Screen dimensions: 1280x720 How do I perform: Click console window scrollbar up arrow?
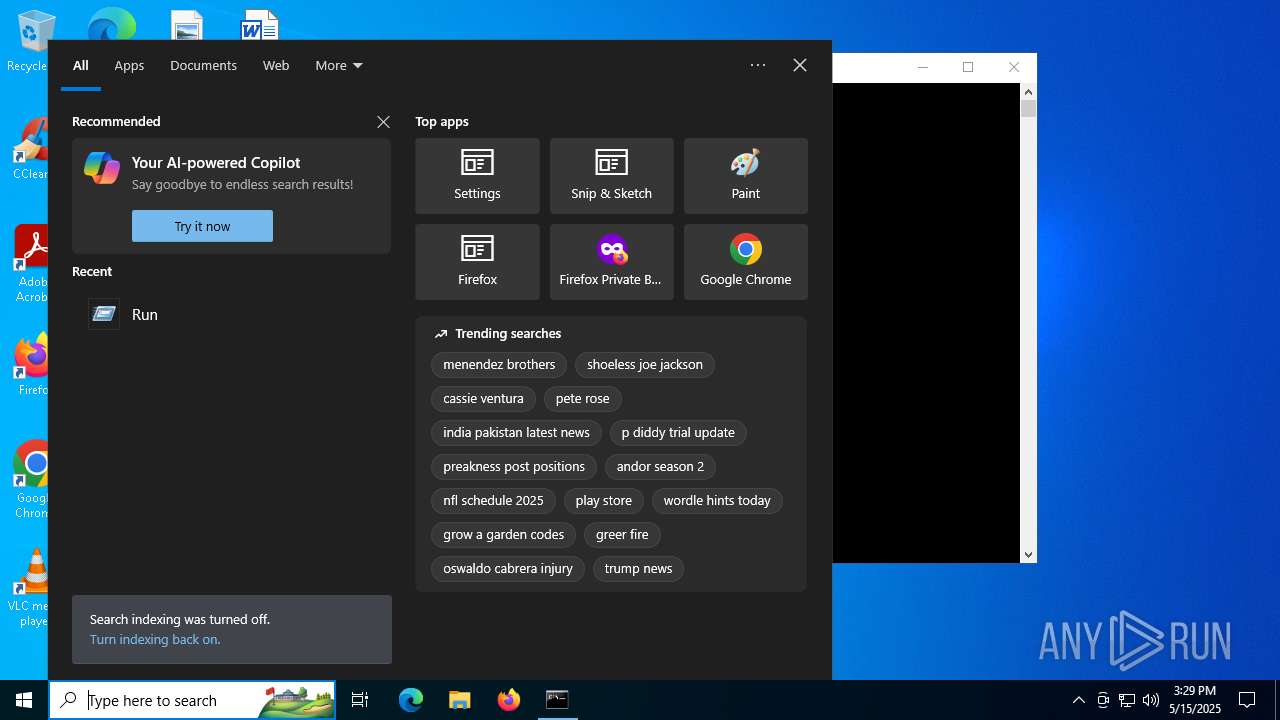click(1028, 92)
